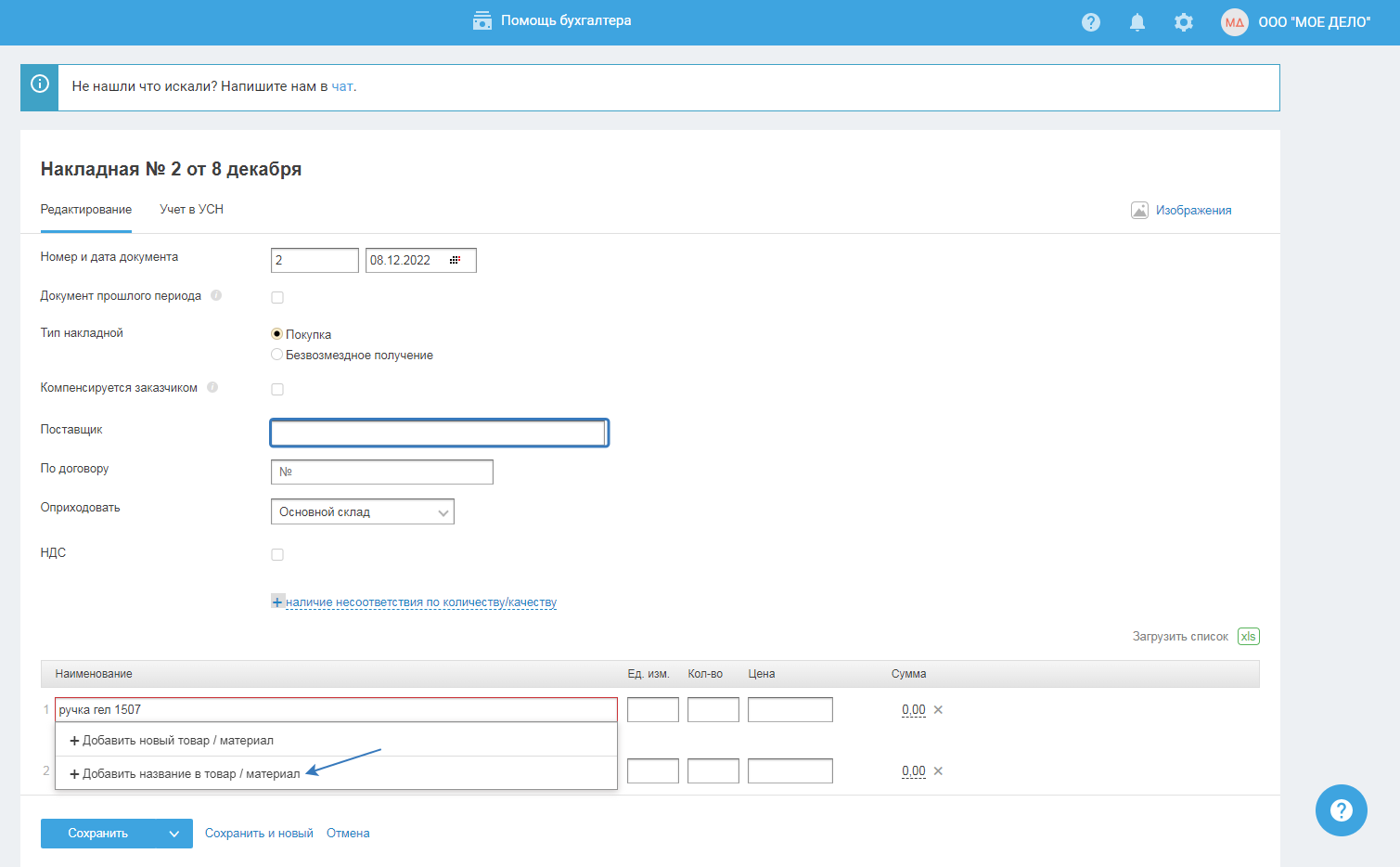Check the НДС checkbox
This screenshot has height=867, width=1400.
[277, 555]
